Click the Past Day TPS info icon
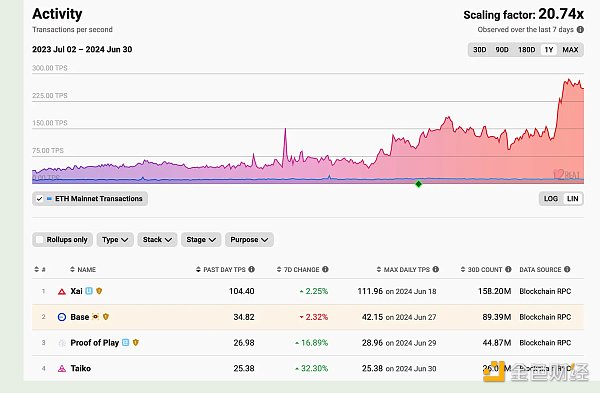Image resolution: width=600 pixels, height=393 pixels. [x=251, y=269]
